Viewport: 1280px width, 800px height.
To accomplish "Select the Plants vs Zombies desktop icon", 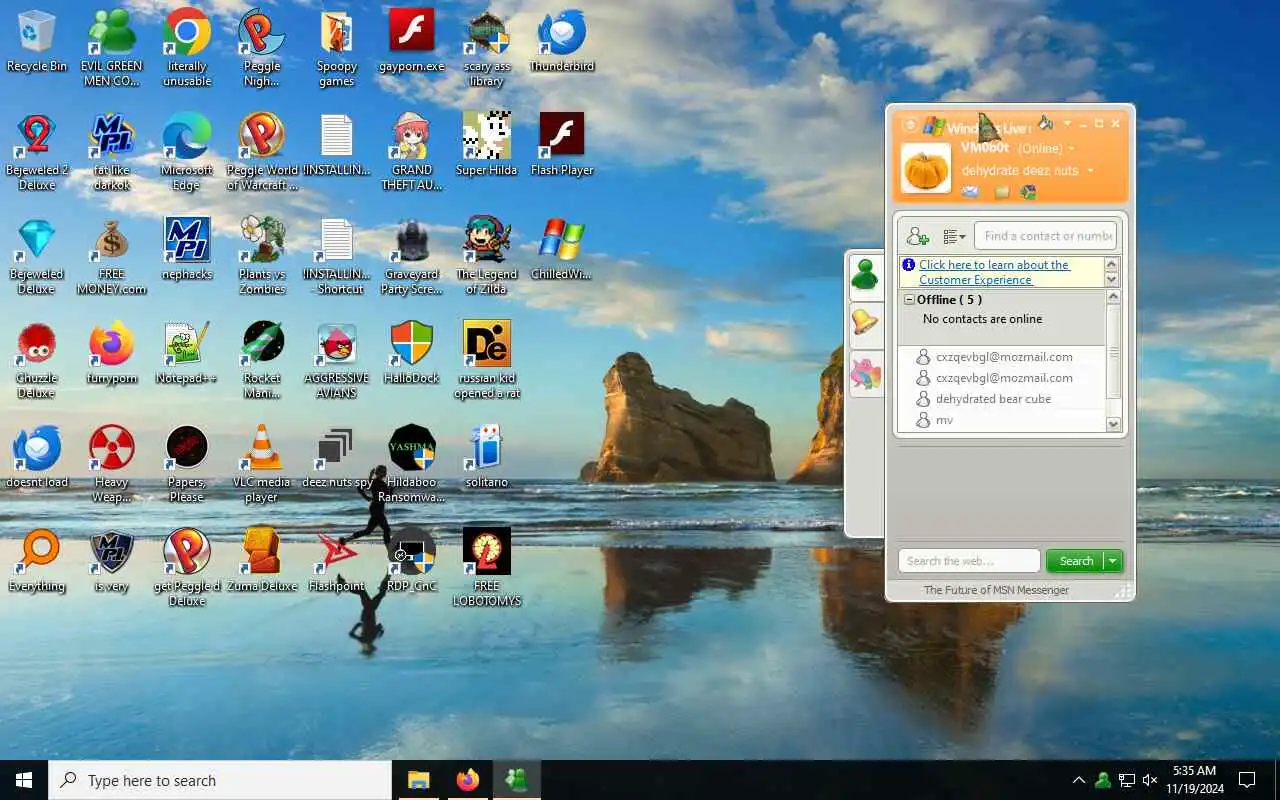I will click(262, 256).
